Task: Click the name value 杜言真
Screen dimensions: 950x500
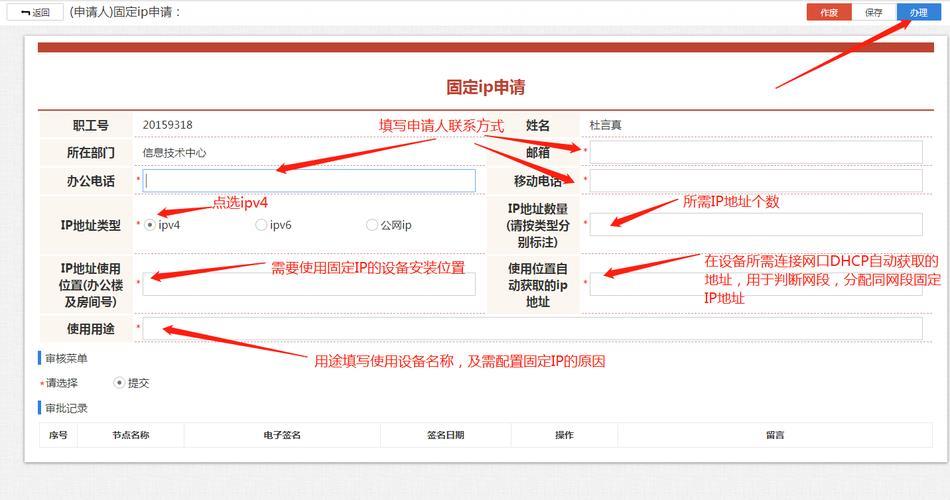Action: (605, 125)
